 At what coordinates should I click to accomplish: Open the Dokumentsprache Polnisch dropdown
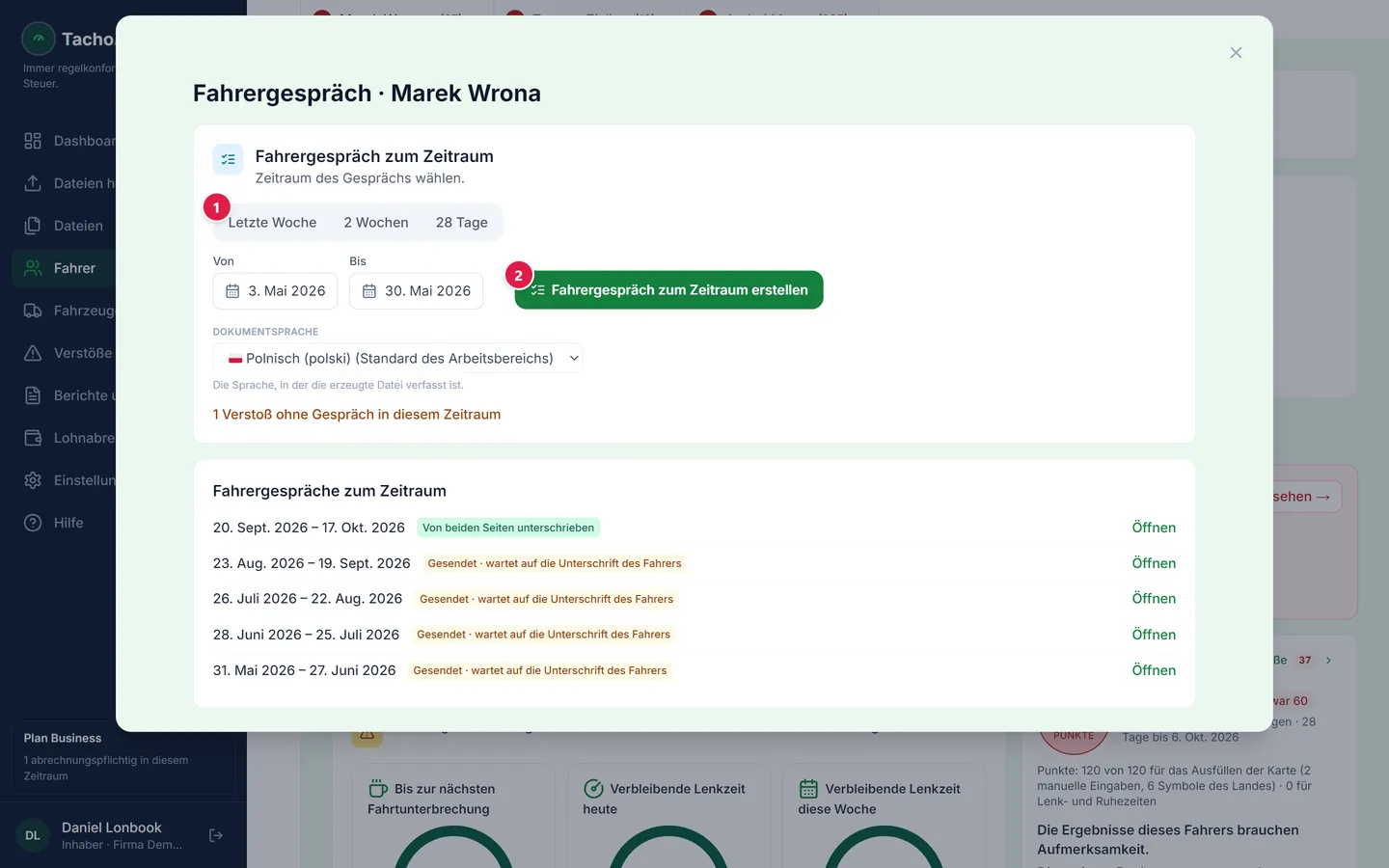397,358
